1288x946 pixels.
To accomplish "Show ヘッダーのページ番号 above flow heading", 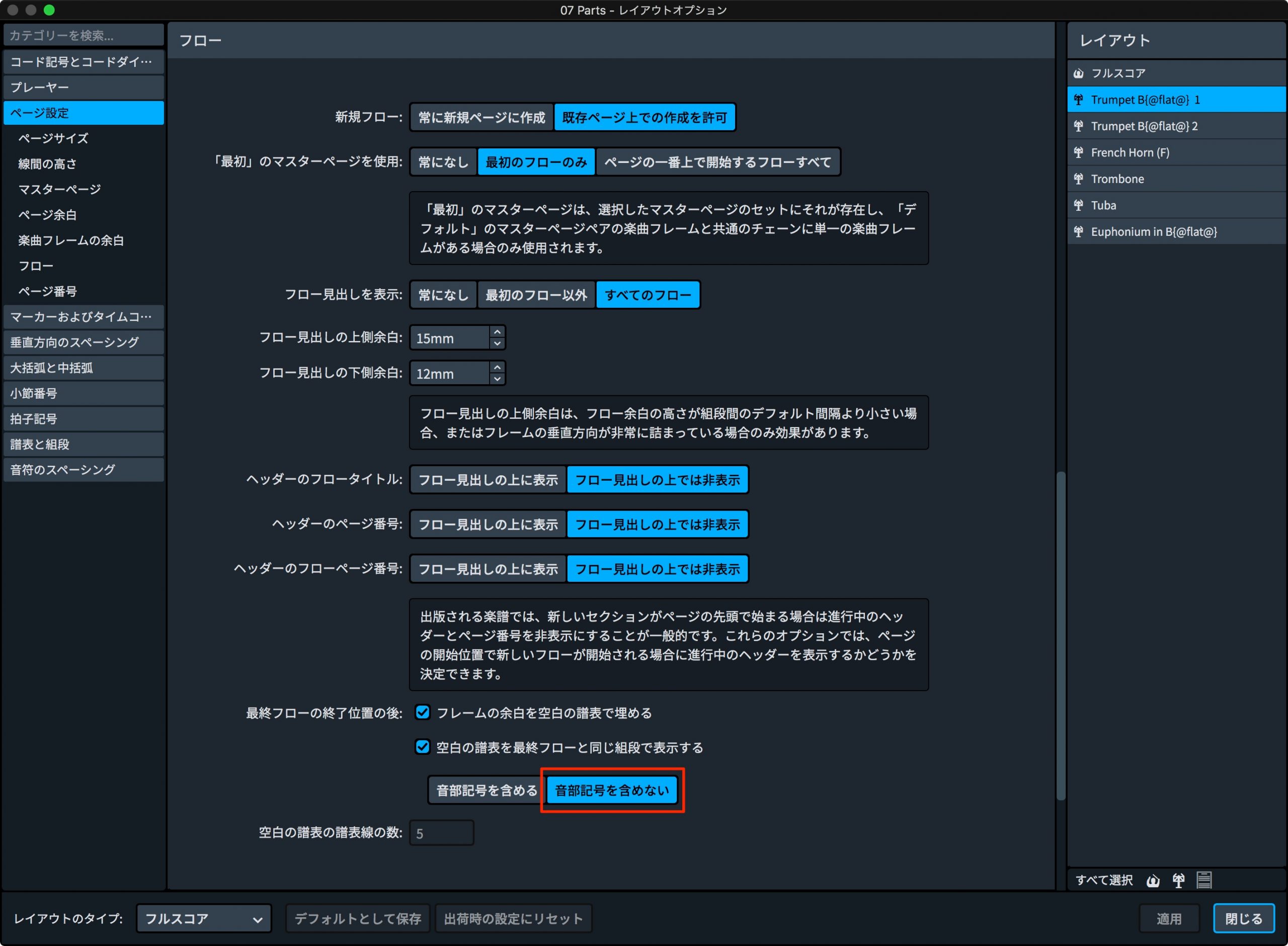I will click(488, 525).
